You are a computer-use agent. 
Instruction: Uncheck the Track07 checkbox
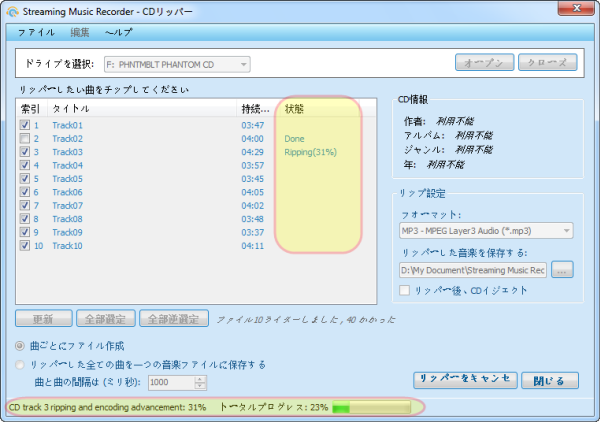click(25, 205)
